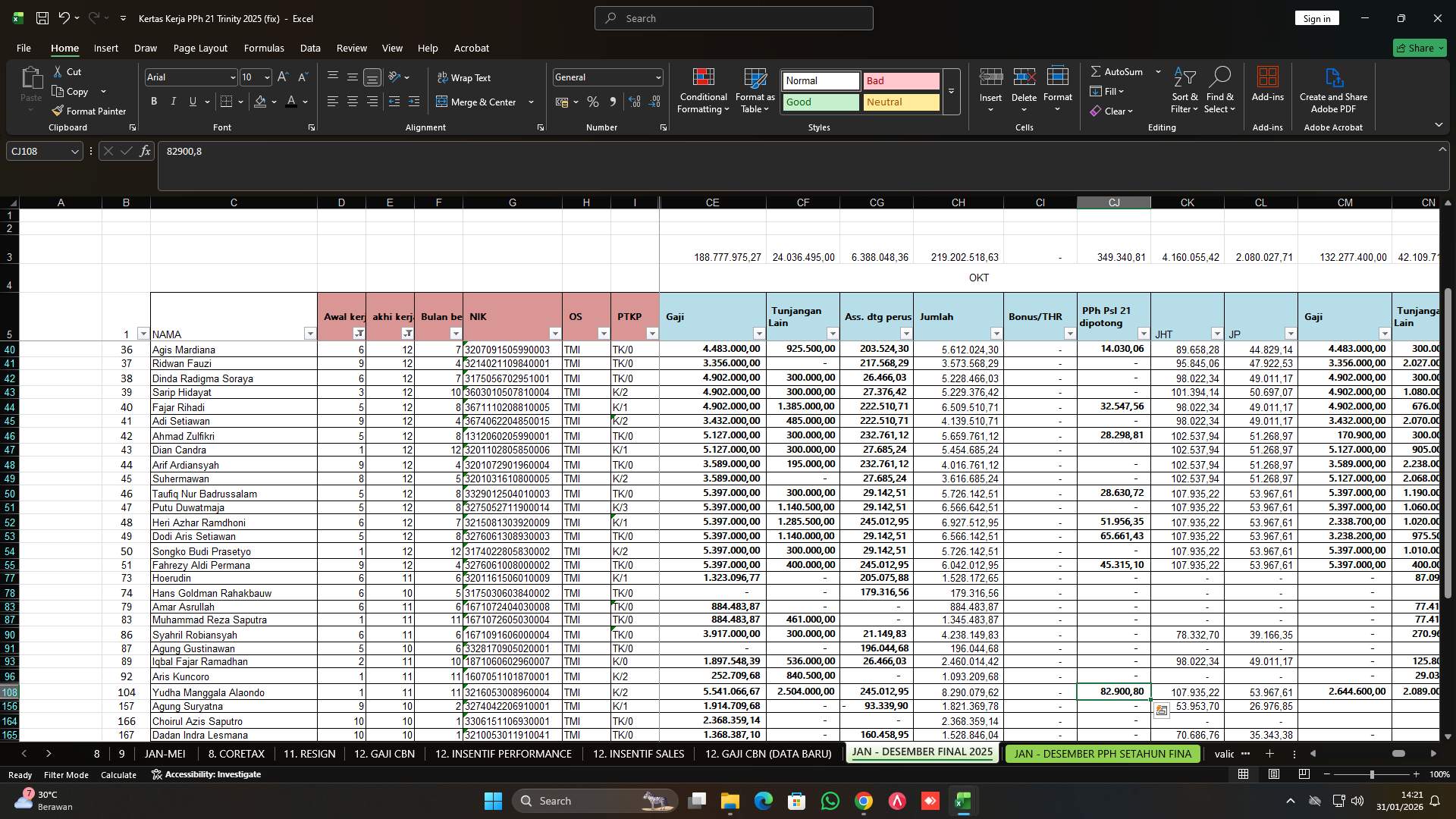Click the Share button
Viewport: 1456px width, 819px height.
(1419, 47)
